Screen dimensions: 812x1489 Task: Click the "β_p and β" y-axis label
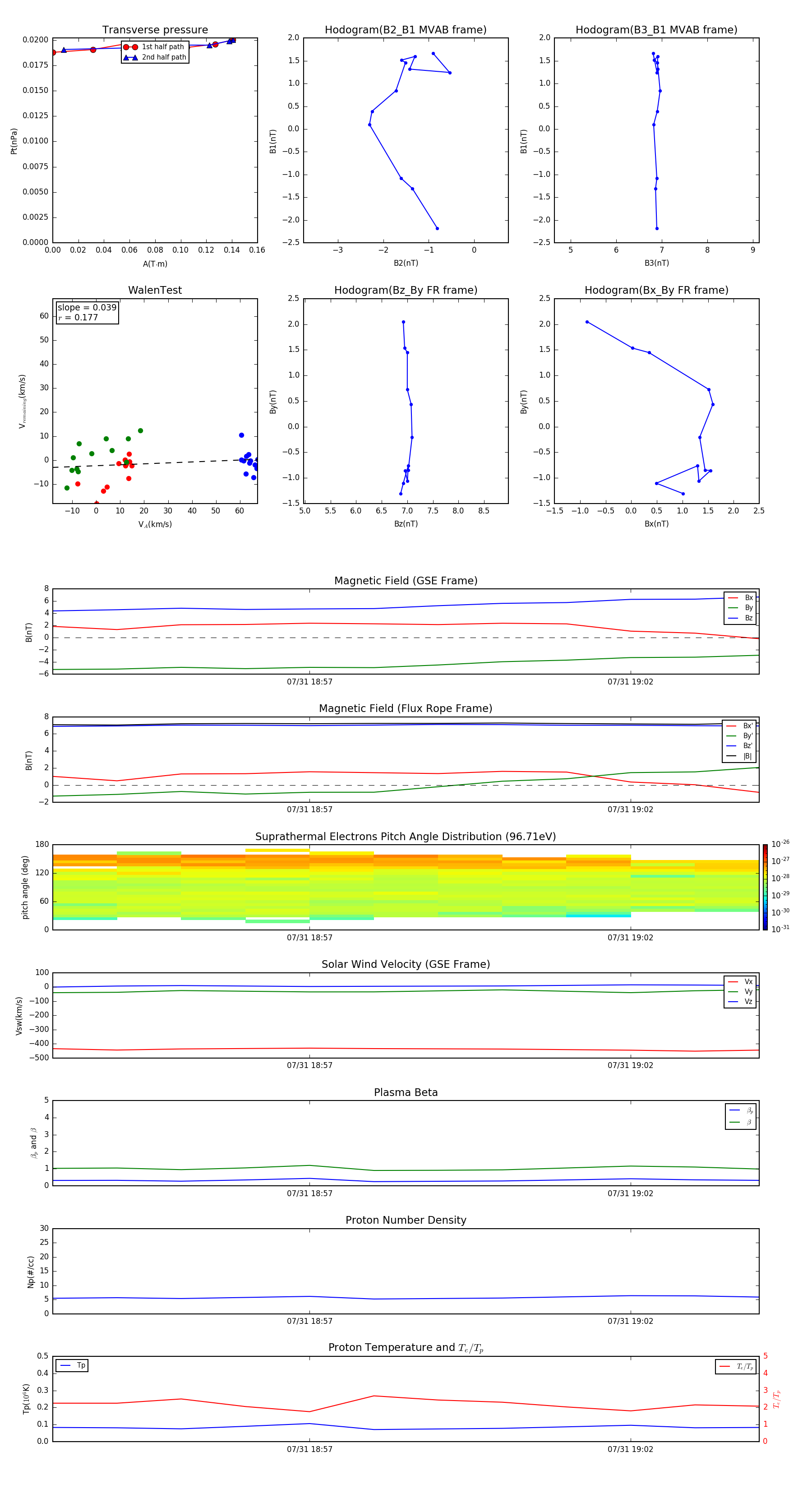33,1143
